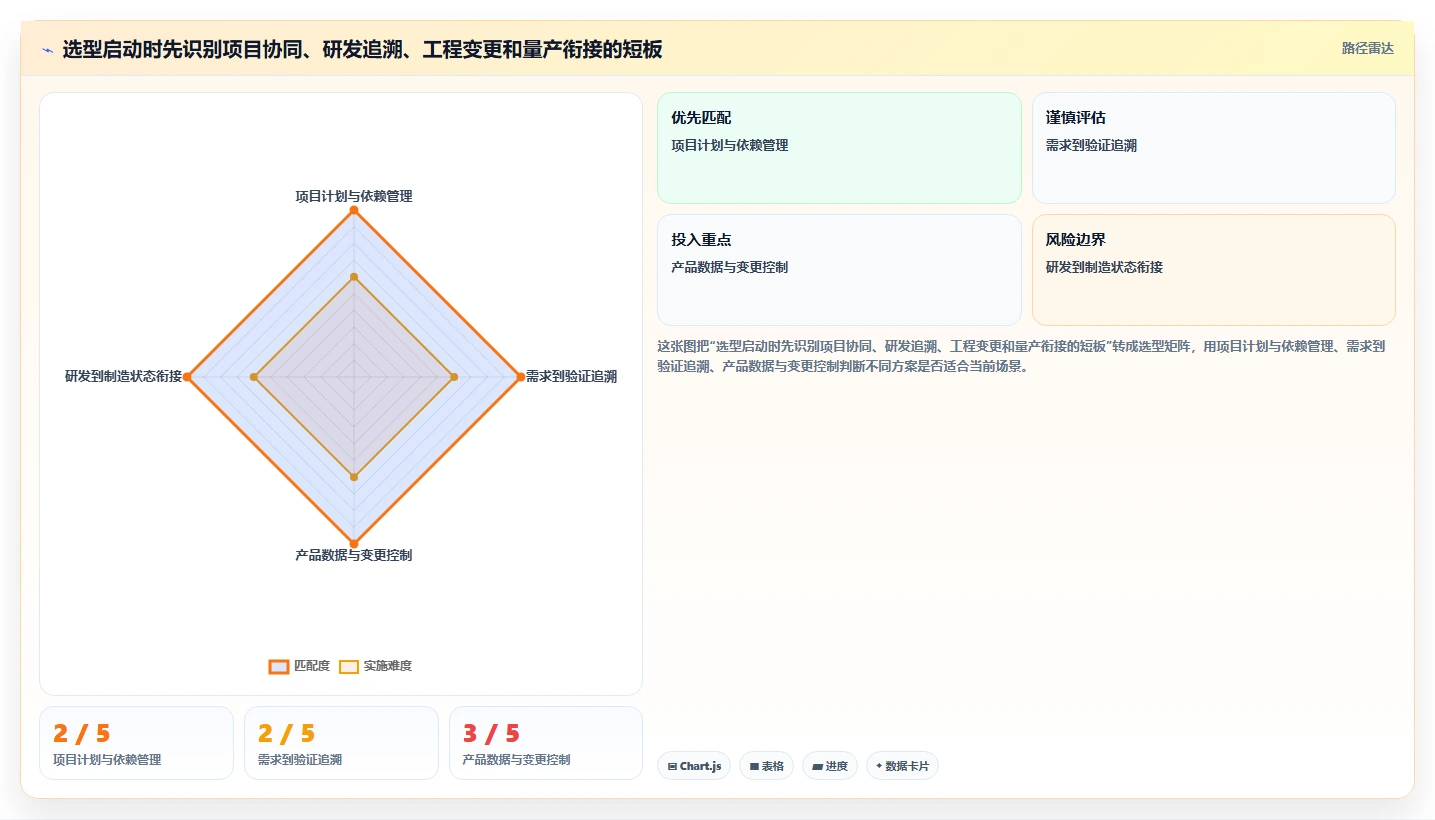Click the inner 实施难度 point on the right axis

454,377
